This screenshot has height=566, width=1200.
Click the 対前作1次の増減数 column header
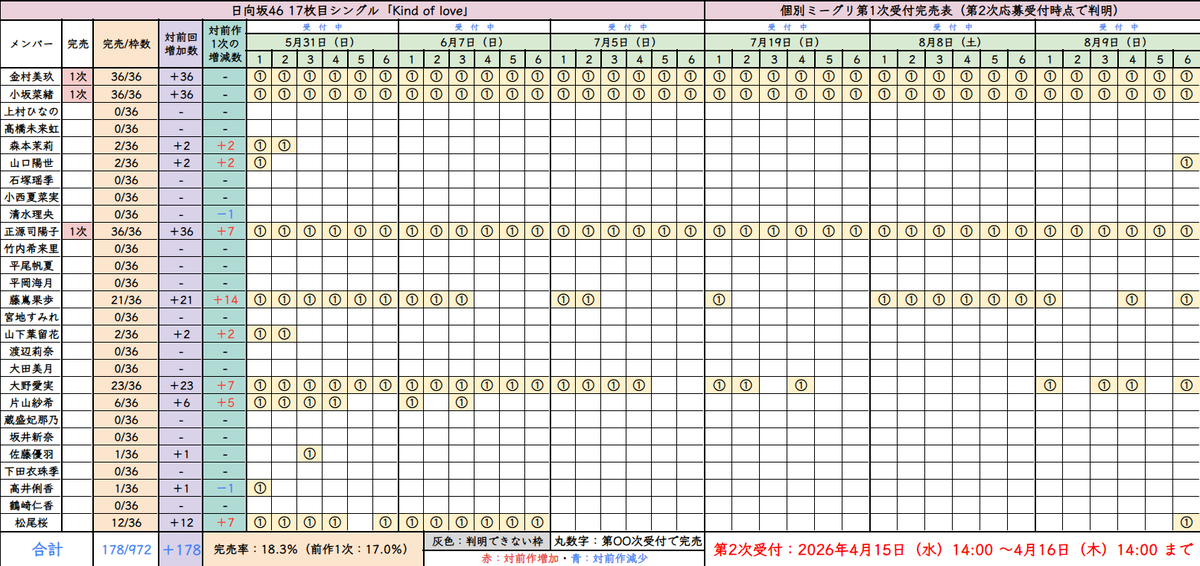tap(223, 44)
